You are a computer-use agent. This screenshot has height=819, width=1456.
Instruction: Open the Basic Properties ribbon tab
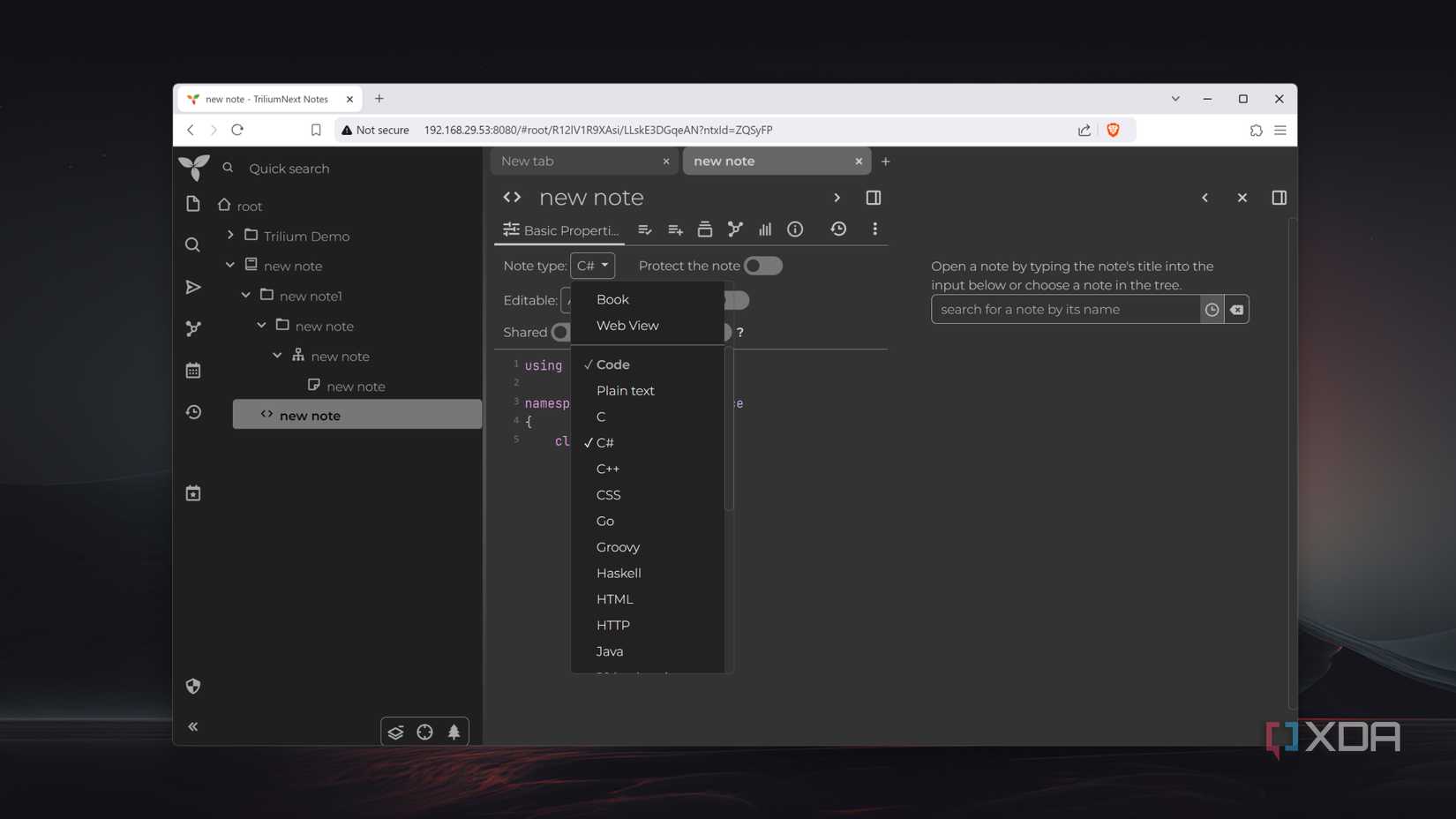560,230
